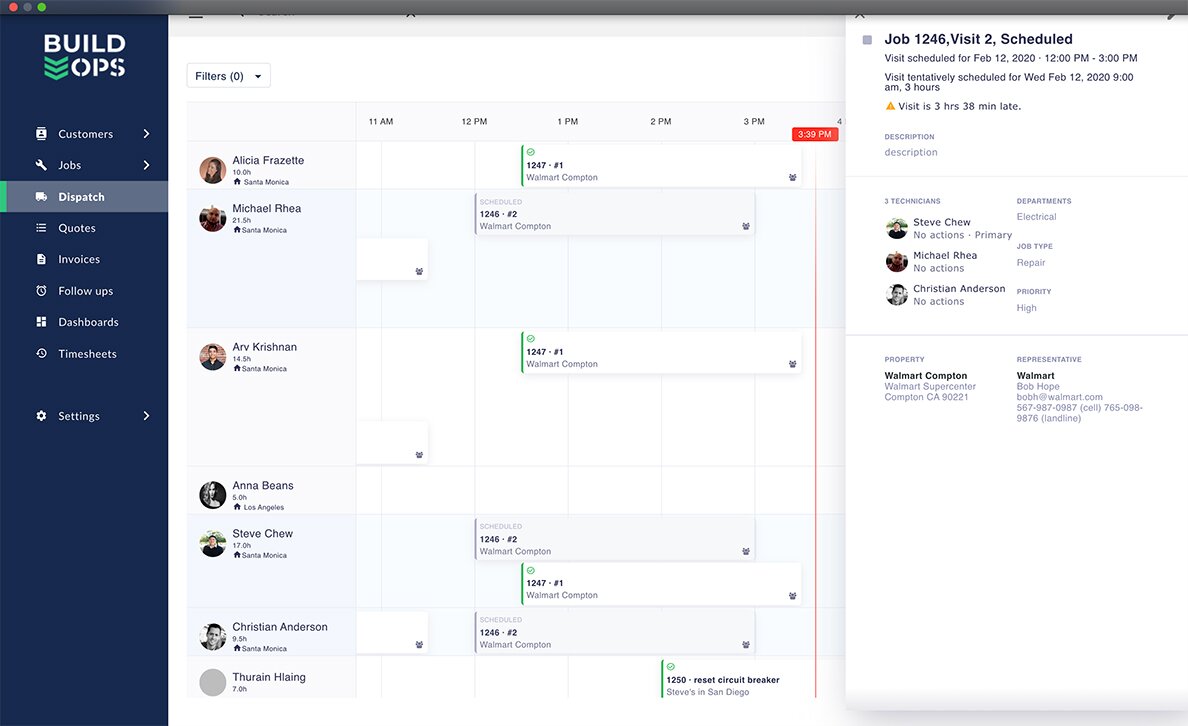Click the Job 1246, Visit 2 heading

tap(978, 39)
